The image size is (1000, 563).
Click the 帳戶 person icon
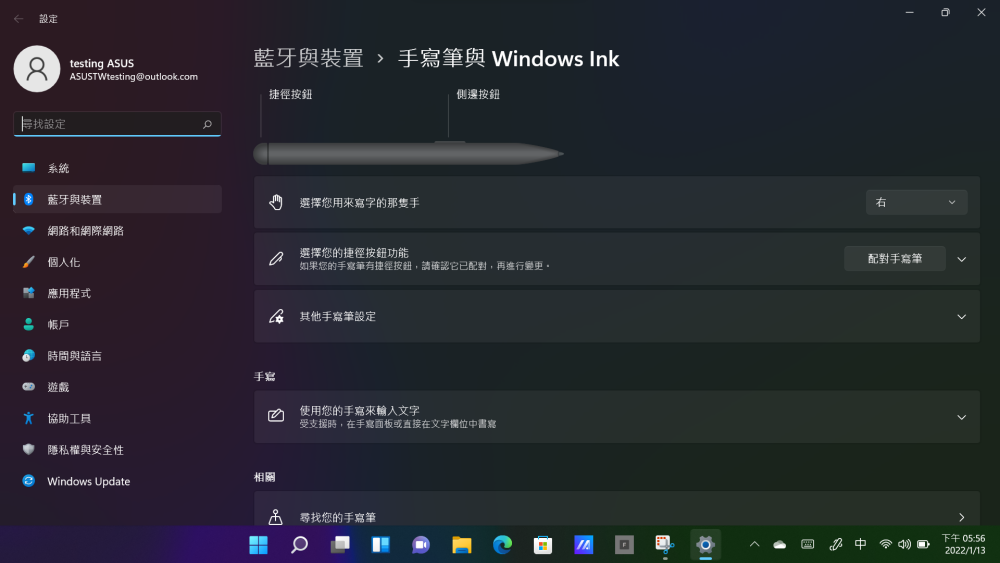29,325
